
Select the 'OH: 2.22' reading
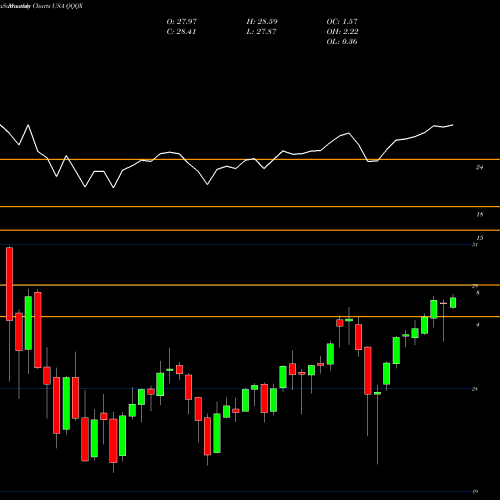pyautogui.click(x=342, y=32)
